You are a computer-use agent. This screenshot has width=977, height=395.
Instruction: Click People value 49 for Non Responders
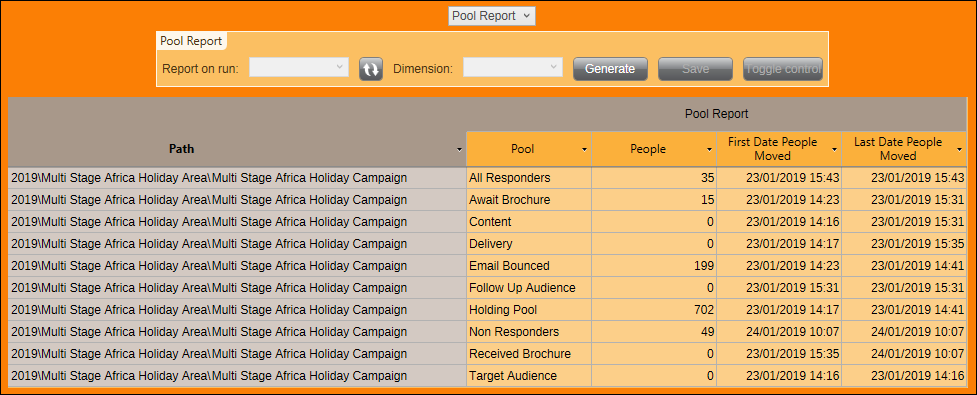point(654,331)
